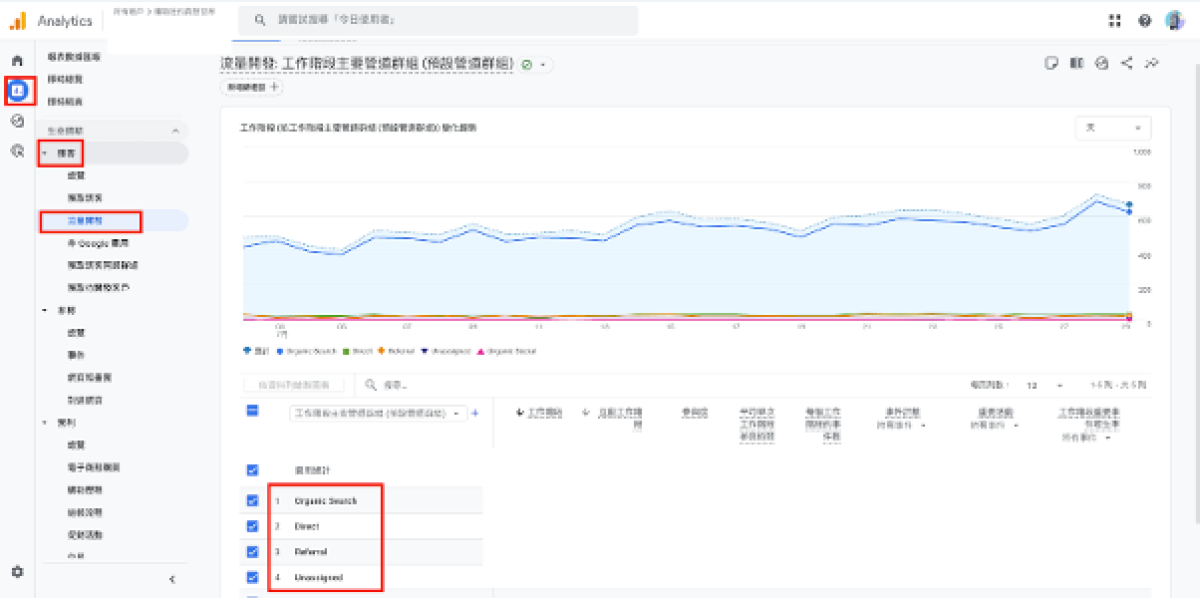
Task: Click the Share this report icon
Action: (x=1127, y=63)
